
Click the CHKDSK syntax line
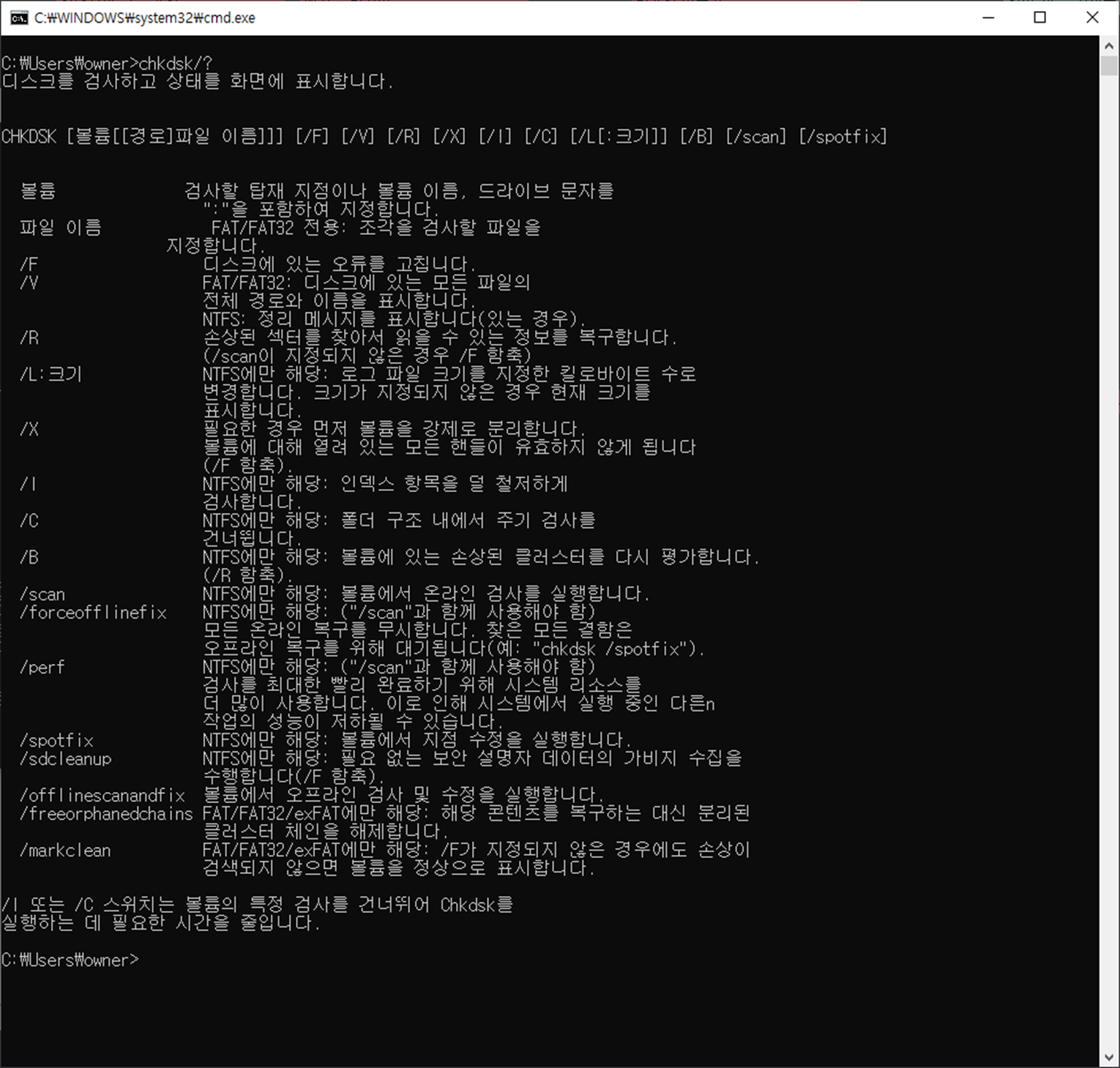pyautogui.click(x=444, y=137)
